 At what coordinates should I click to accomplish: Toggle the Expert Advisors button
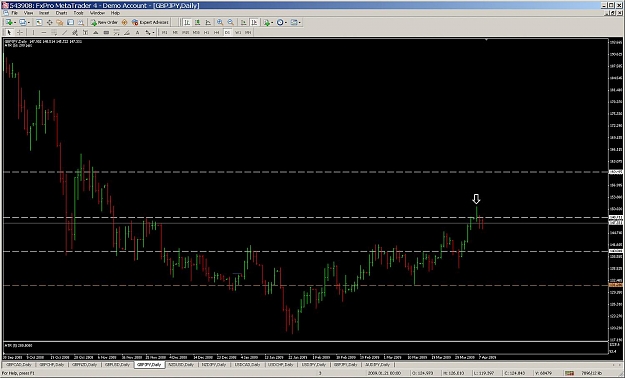150,22
